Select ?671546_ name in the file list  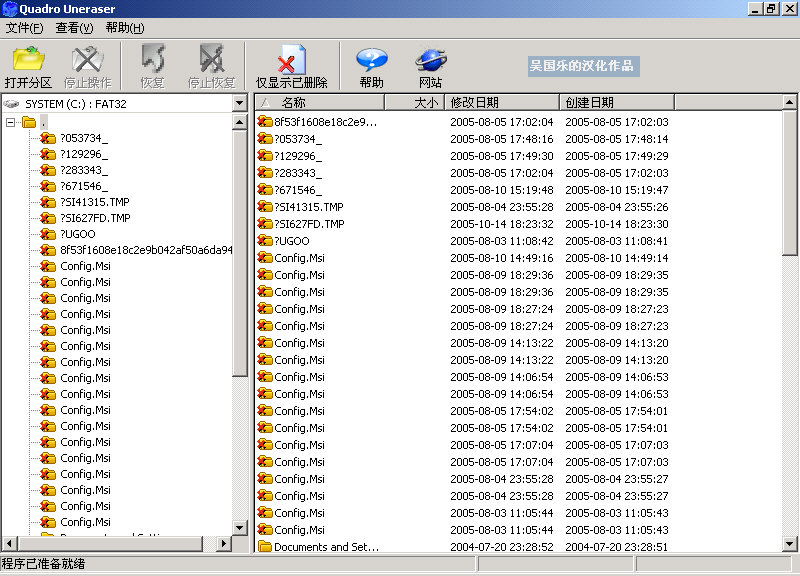pyautogui.click(x=298, y=190)
